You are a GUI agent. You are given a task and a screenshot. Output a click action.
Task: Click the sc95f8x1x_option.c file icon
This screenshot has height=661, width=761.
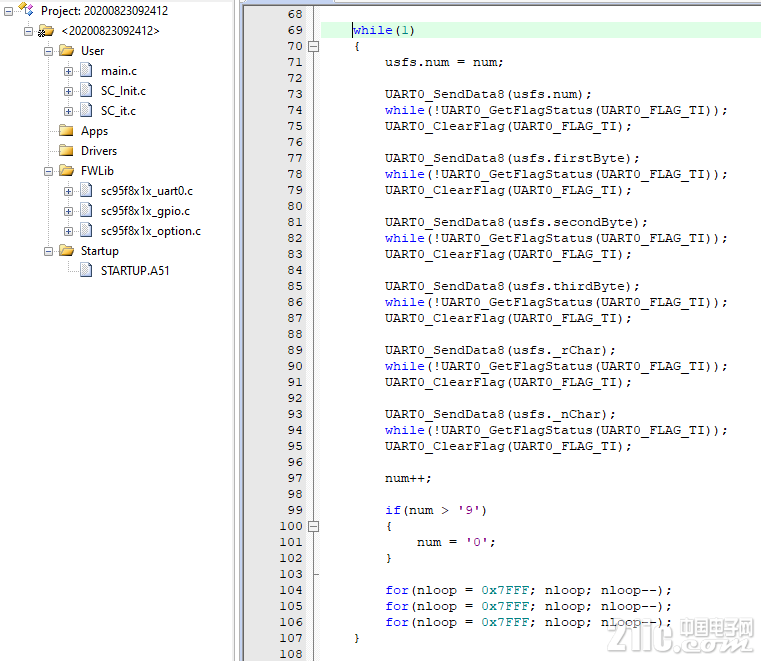(86, 230)
